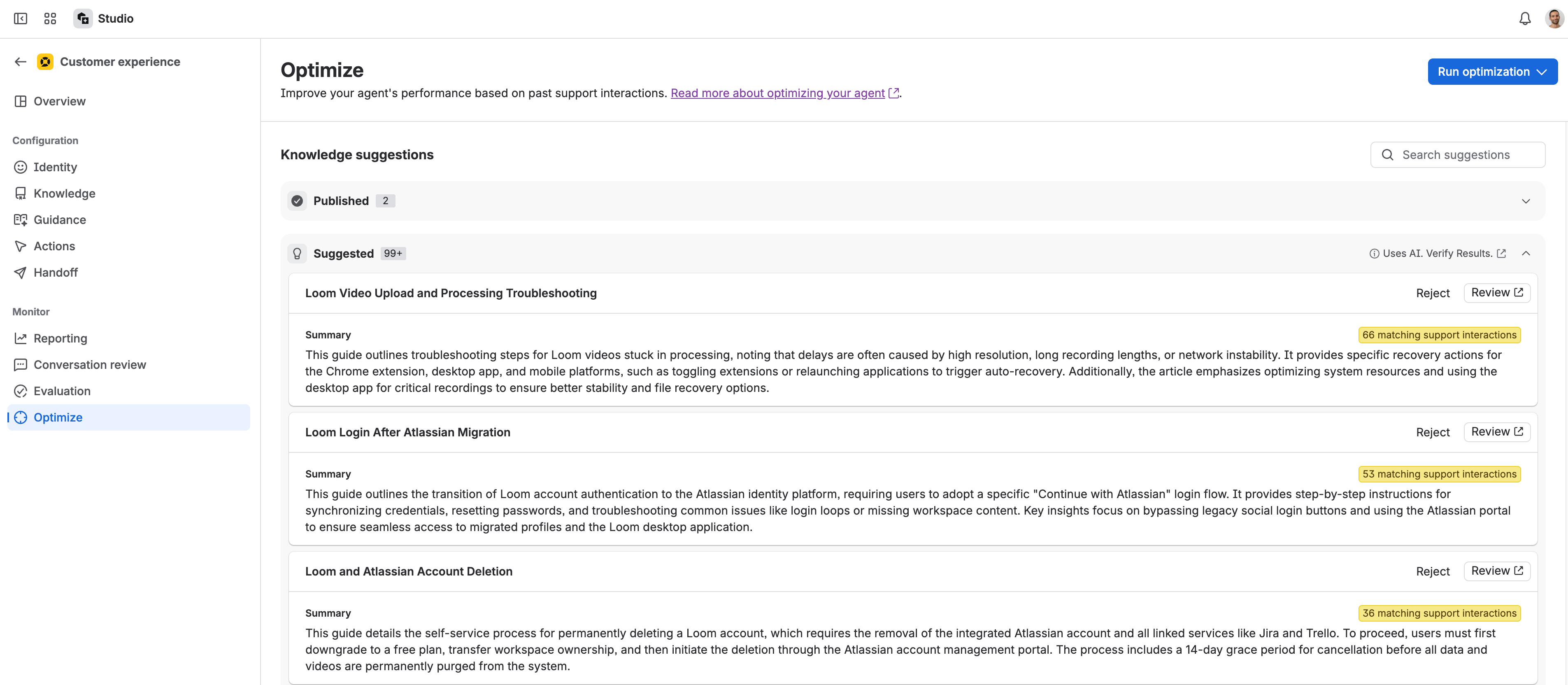Click the Overview layout icon
This screenshot has width=1568, height=685.
click(21, 101)
